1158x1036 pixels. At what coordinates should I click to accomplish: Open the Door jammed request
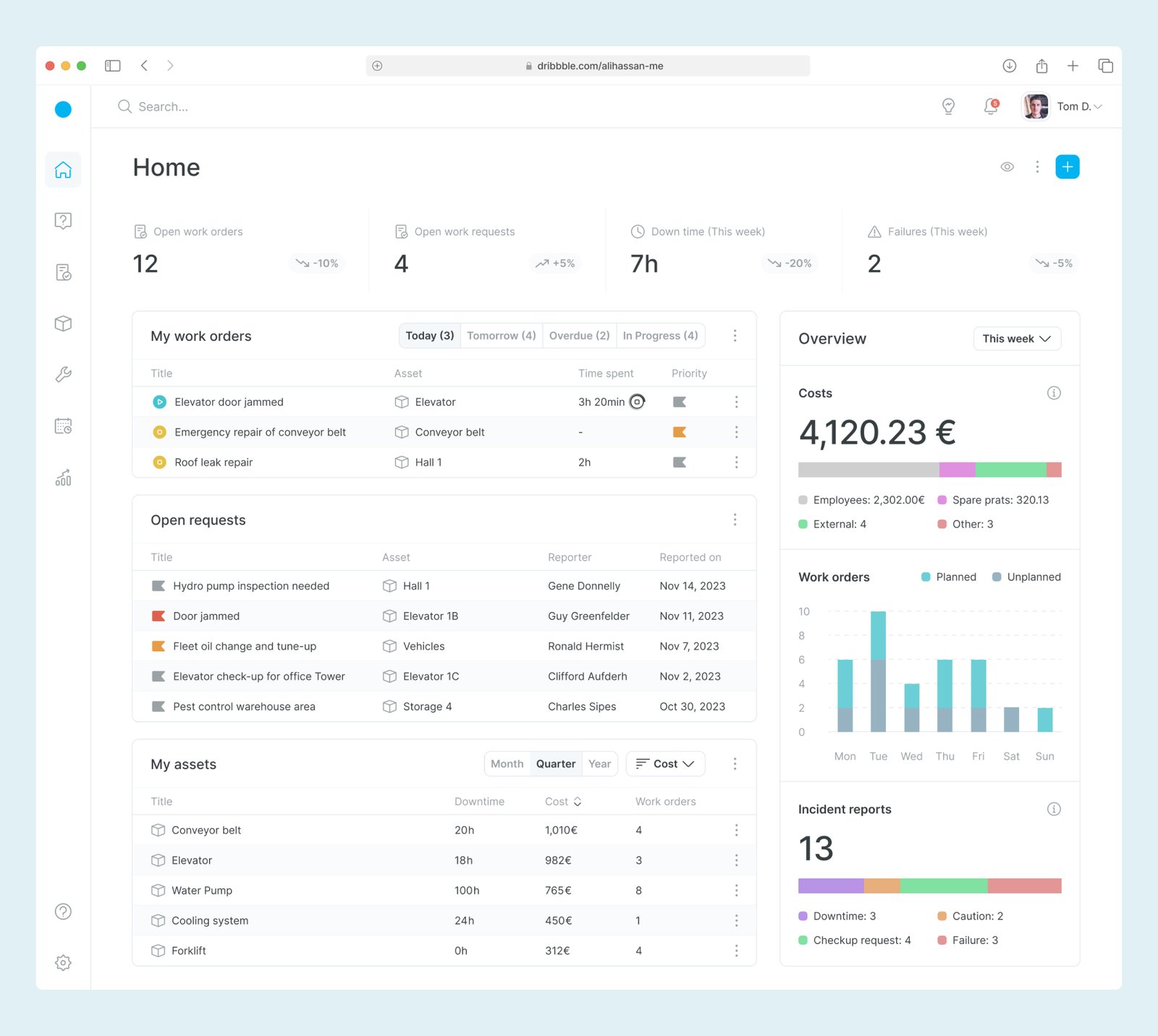point(444,616)
